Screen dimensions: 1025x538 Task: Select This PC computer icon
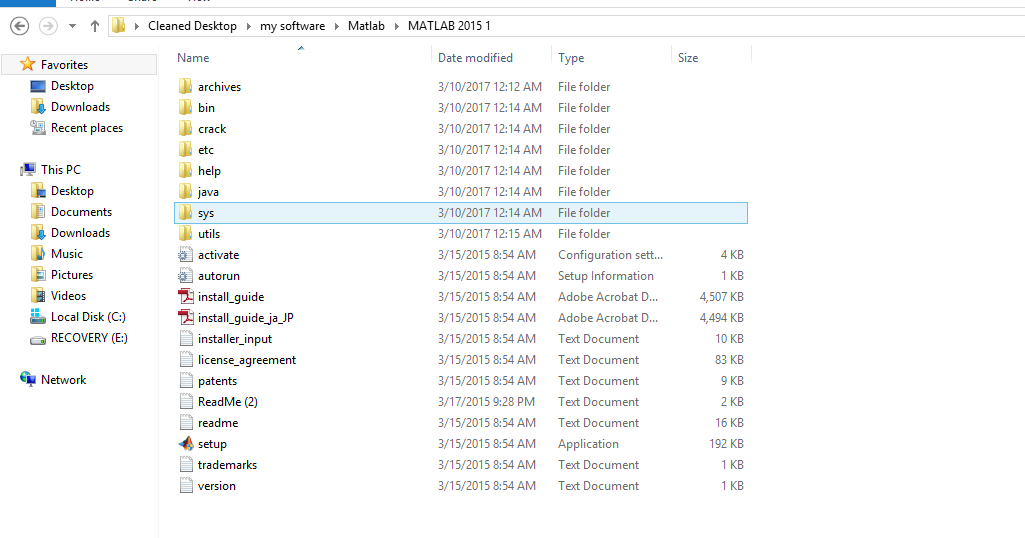(x=27, y=170)
